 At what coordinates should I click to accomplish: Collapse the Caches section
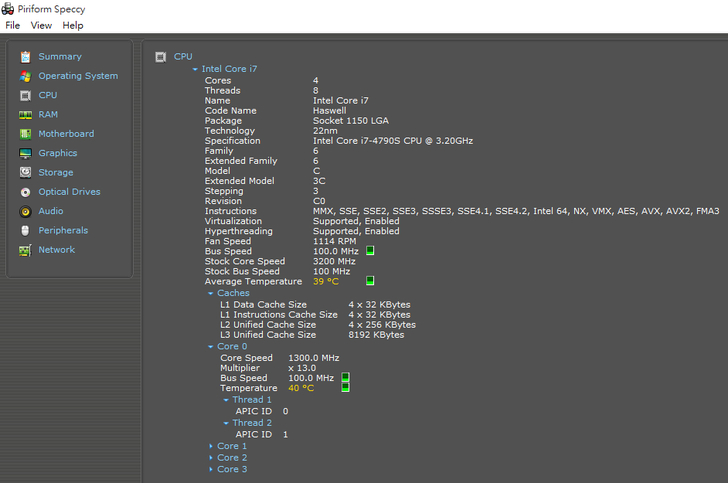tap(211, 293)
